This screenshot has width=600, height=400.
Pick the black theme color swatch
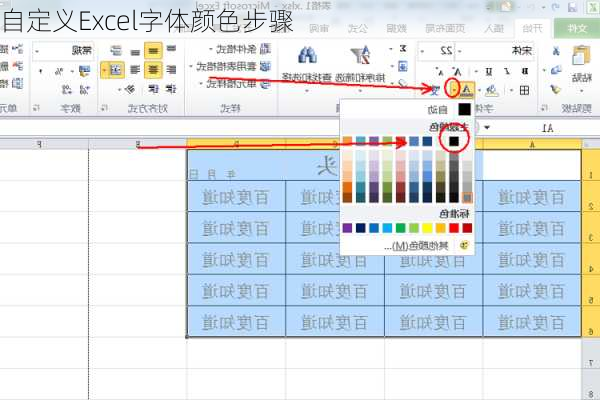(x=454, y=141)
